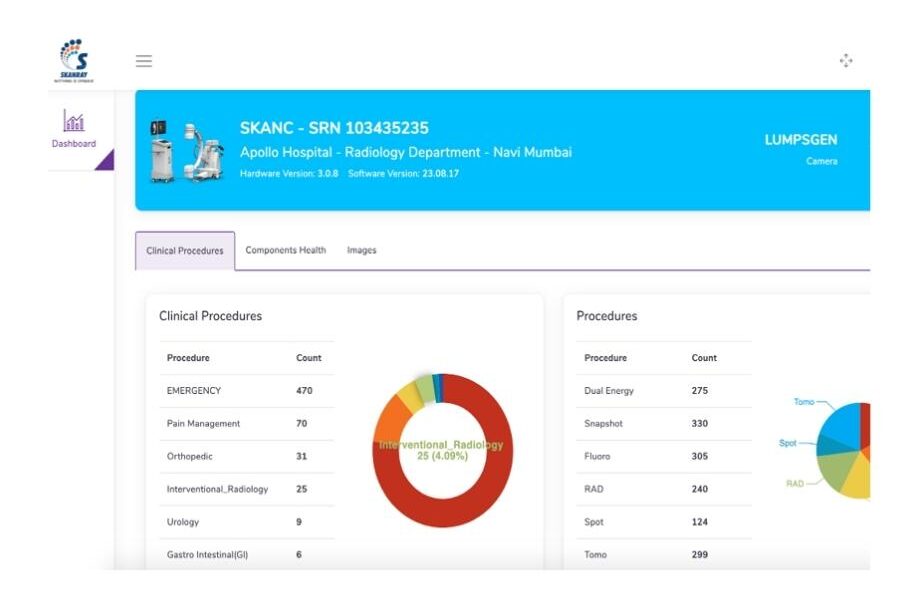Switch to Components Health tab
Screen dimensions: 915x600
[285, 251]
